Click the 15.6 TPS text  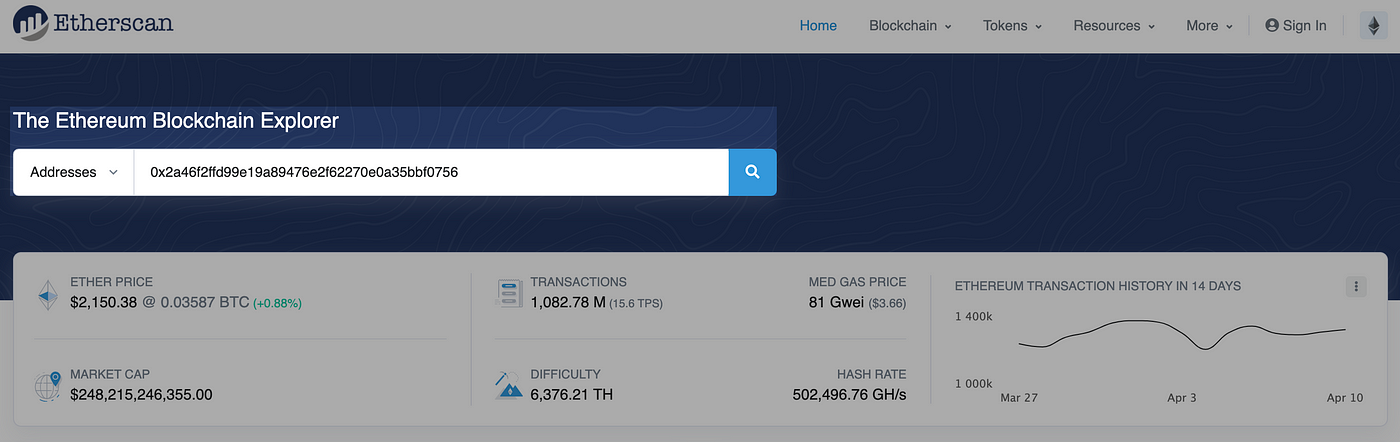[636, 303]
